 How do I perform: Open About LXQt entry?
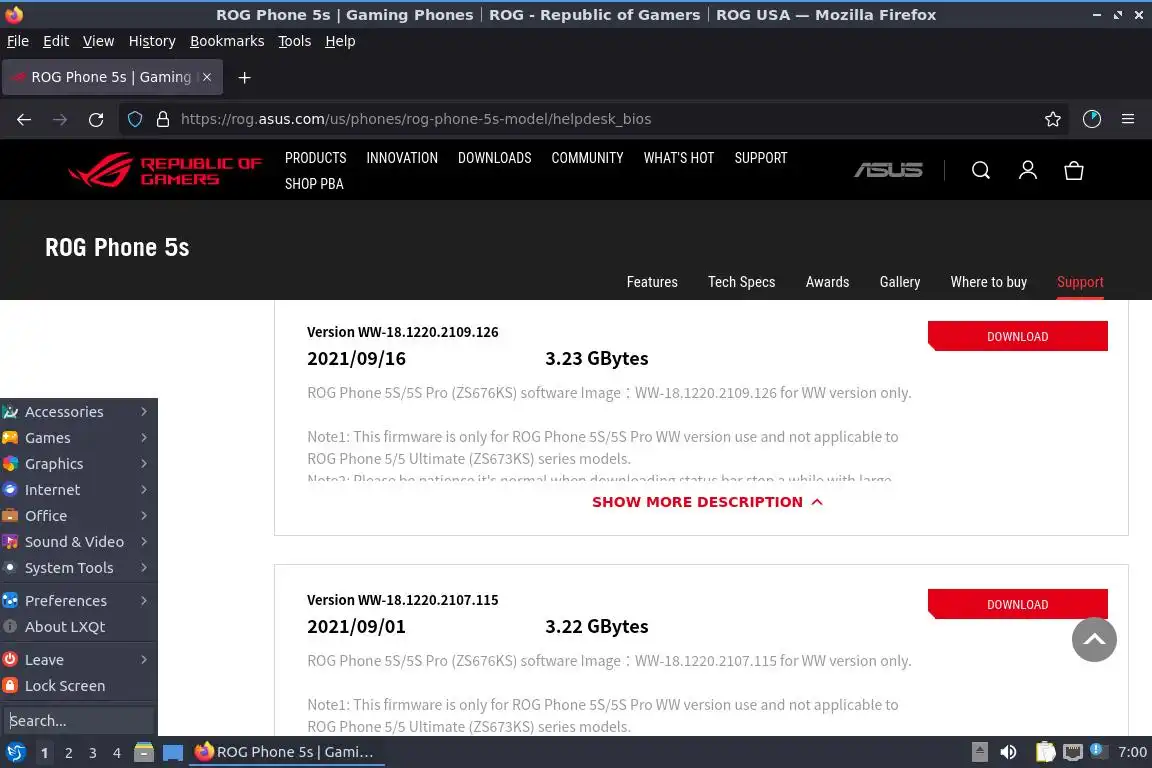pyautogui.click(x=79, y=626)
